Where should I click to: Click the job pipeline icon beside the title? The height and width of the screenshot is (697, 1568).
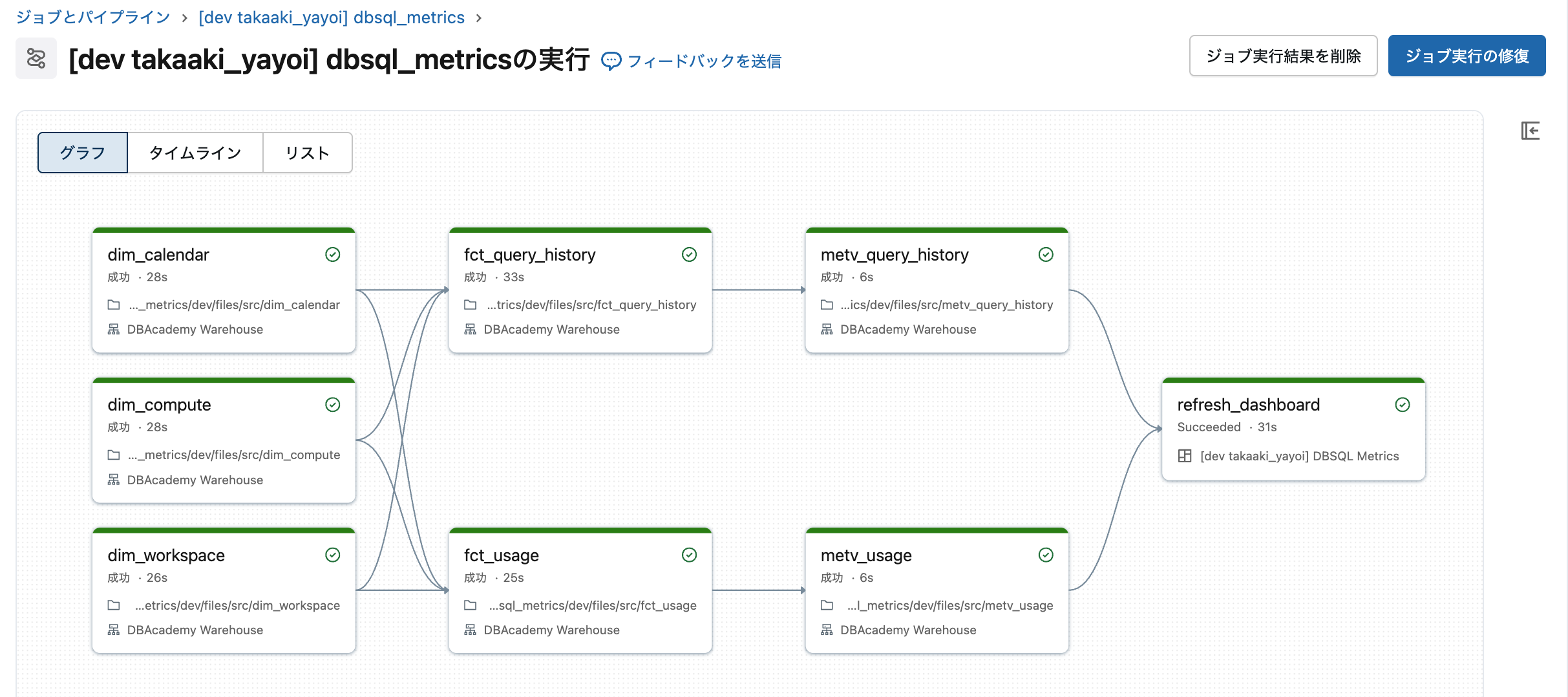tap(36, 59)
